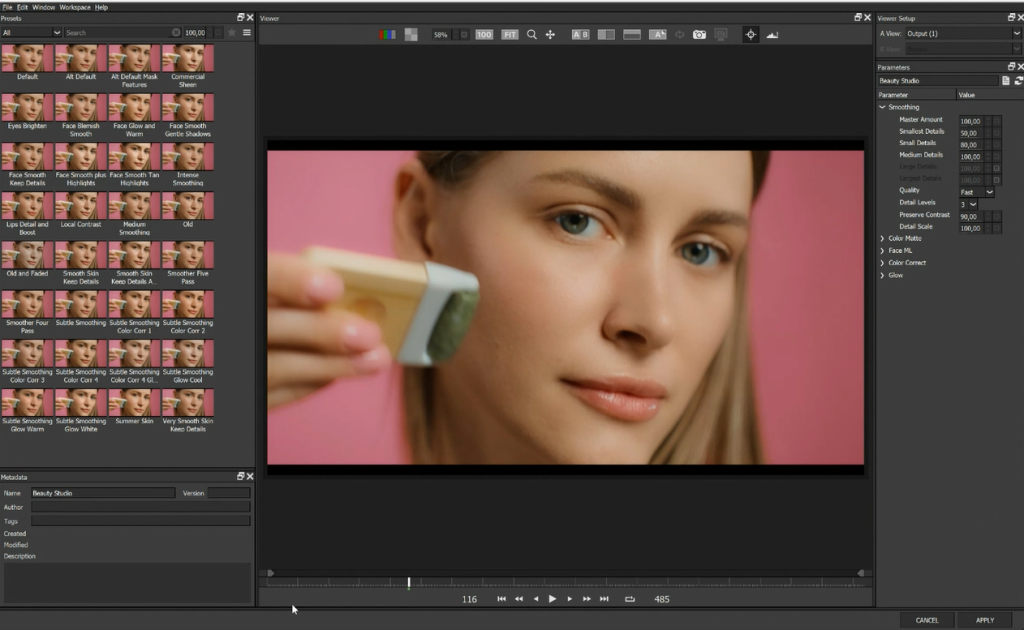
Task: Toggle the crosshair overlay button
Action: click(751, 34)
